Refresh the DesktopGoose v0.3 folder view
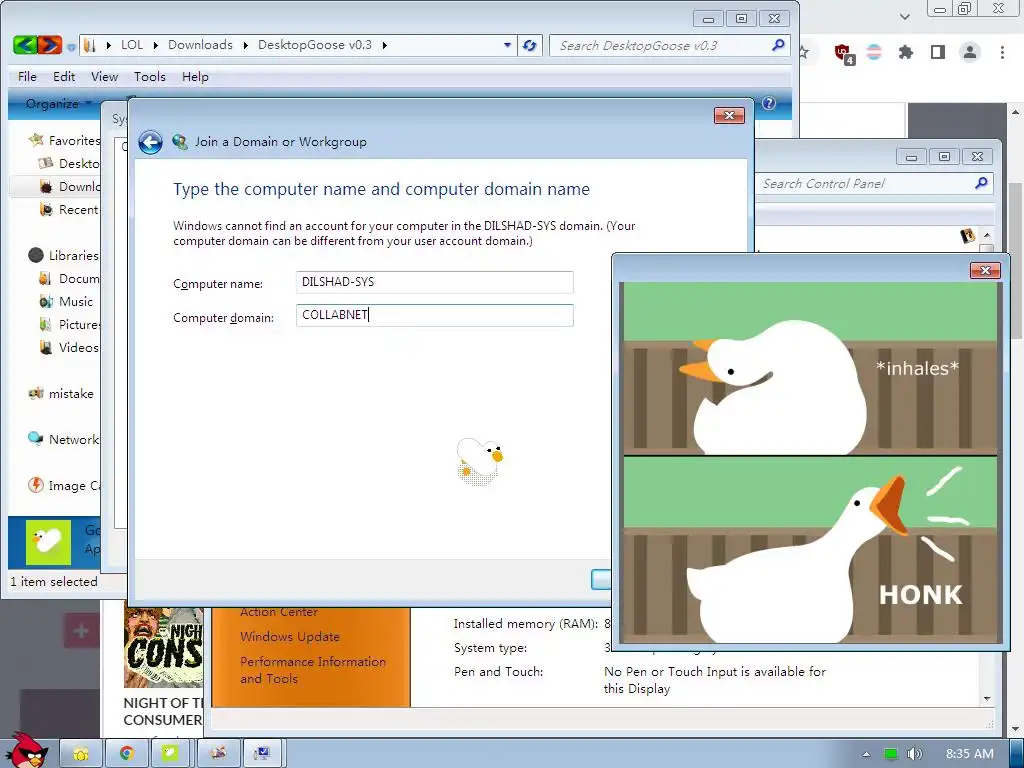The width and height of the screenshot is (1024, 768). pos(530,45)
